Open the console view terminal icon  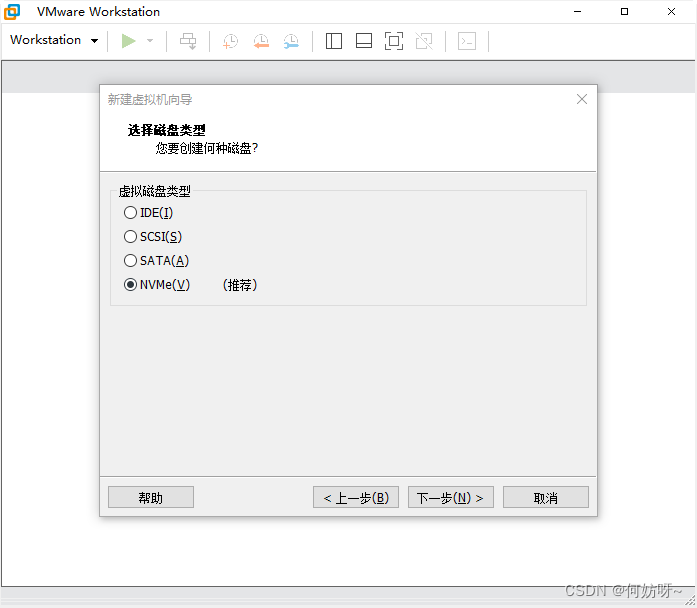click(467, 41)
